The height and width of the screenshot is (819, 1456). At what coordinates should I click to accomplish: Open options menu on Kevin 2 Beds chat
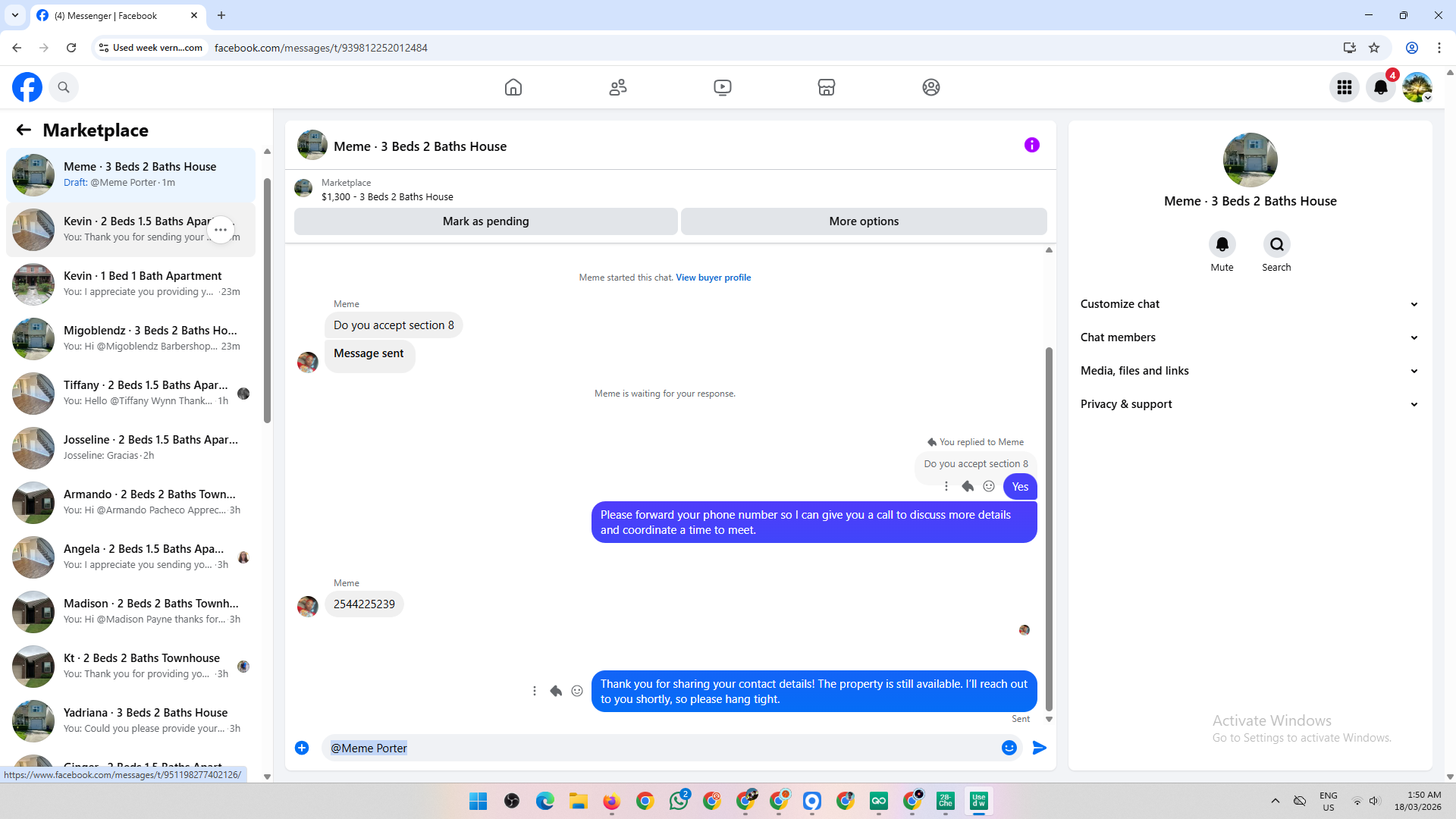221,230
